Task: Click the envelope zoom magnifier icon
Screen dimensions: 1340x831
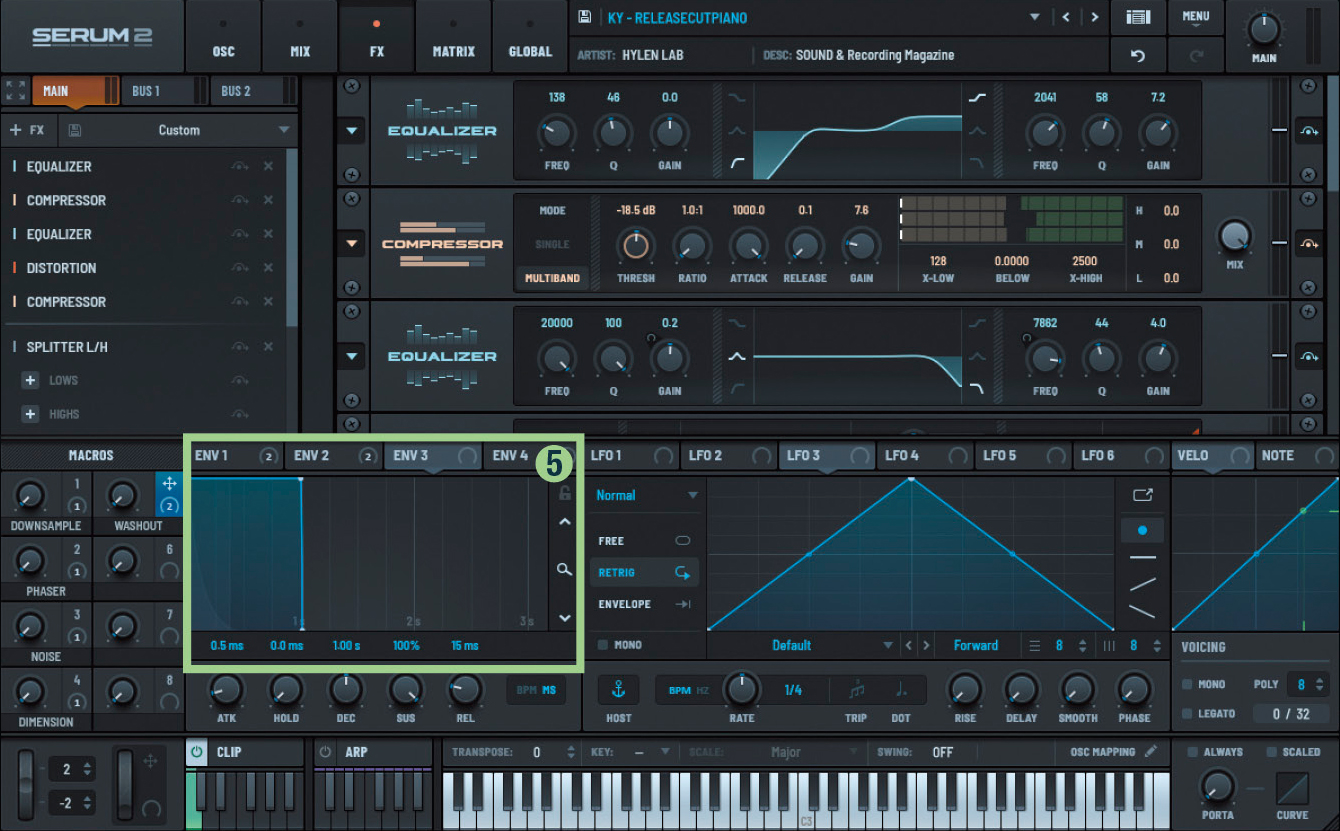Action: tap(565, 569)
